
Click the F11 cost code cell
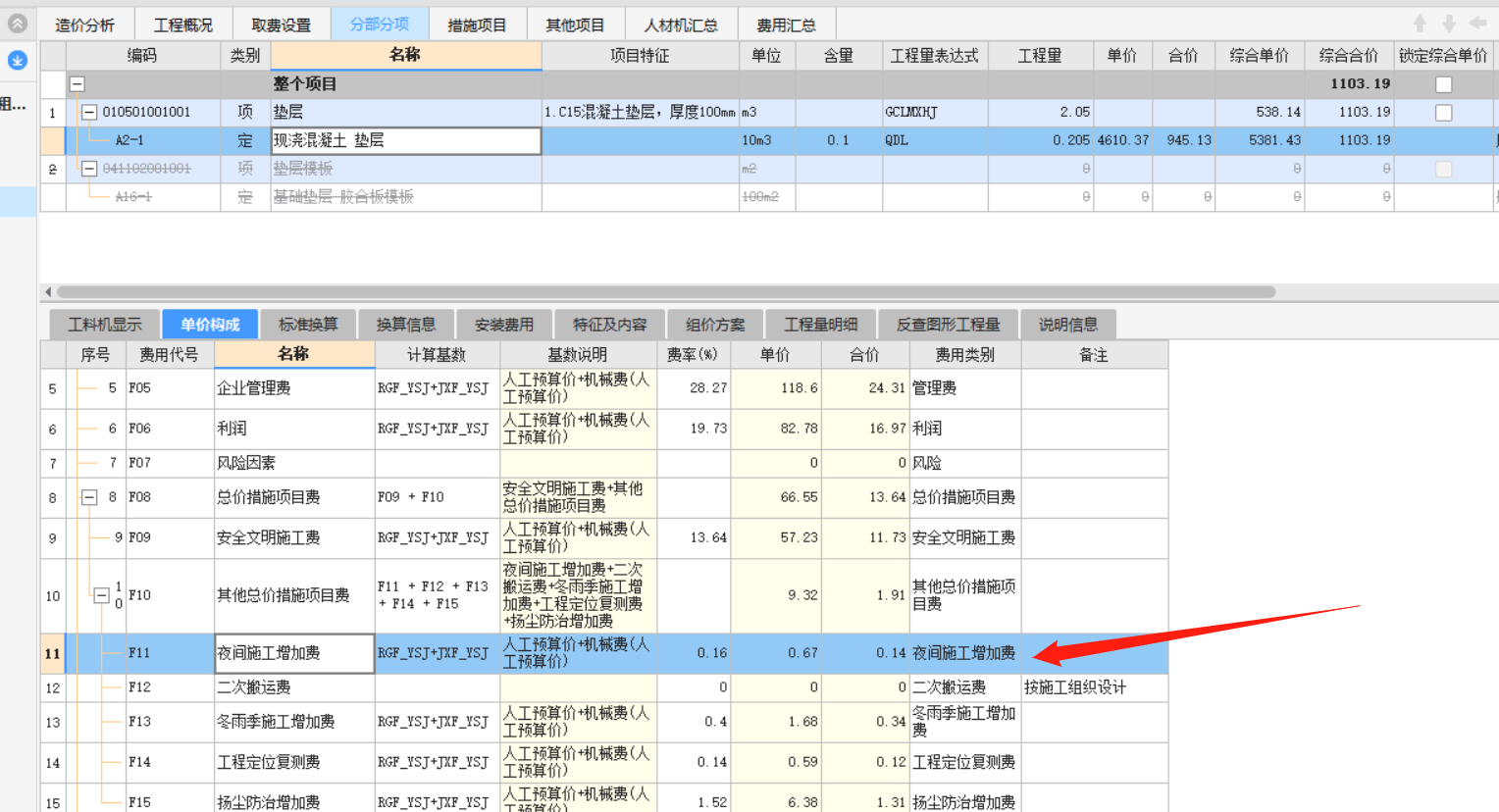pos(170,653)
